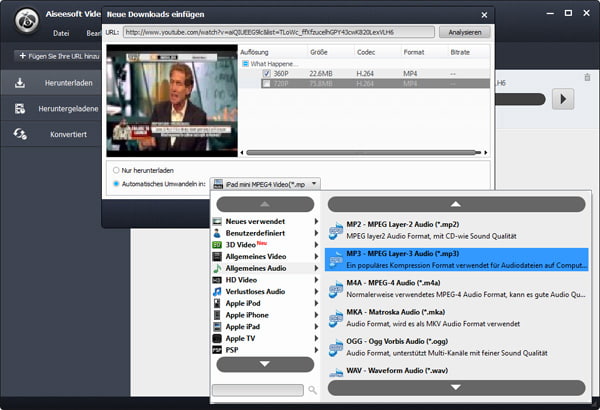This screenshot has width=600, height=410.
Task: Expand the Neues verwendet submenu arrow
Action: [316, 221]
